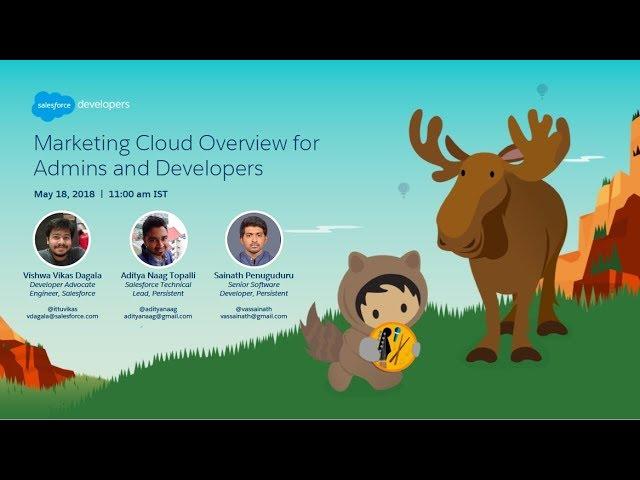
Task: Click the name 'Vishwa Vikas Dagala'
Action: [62, 276]
